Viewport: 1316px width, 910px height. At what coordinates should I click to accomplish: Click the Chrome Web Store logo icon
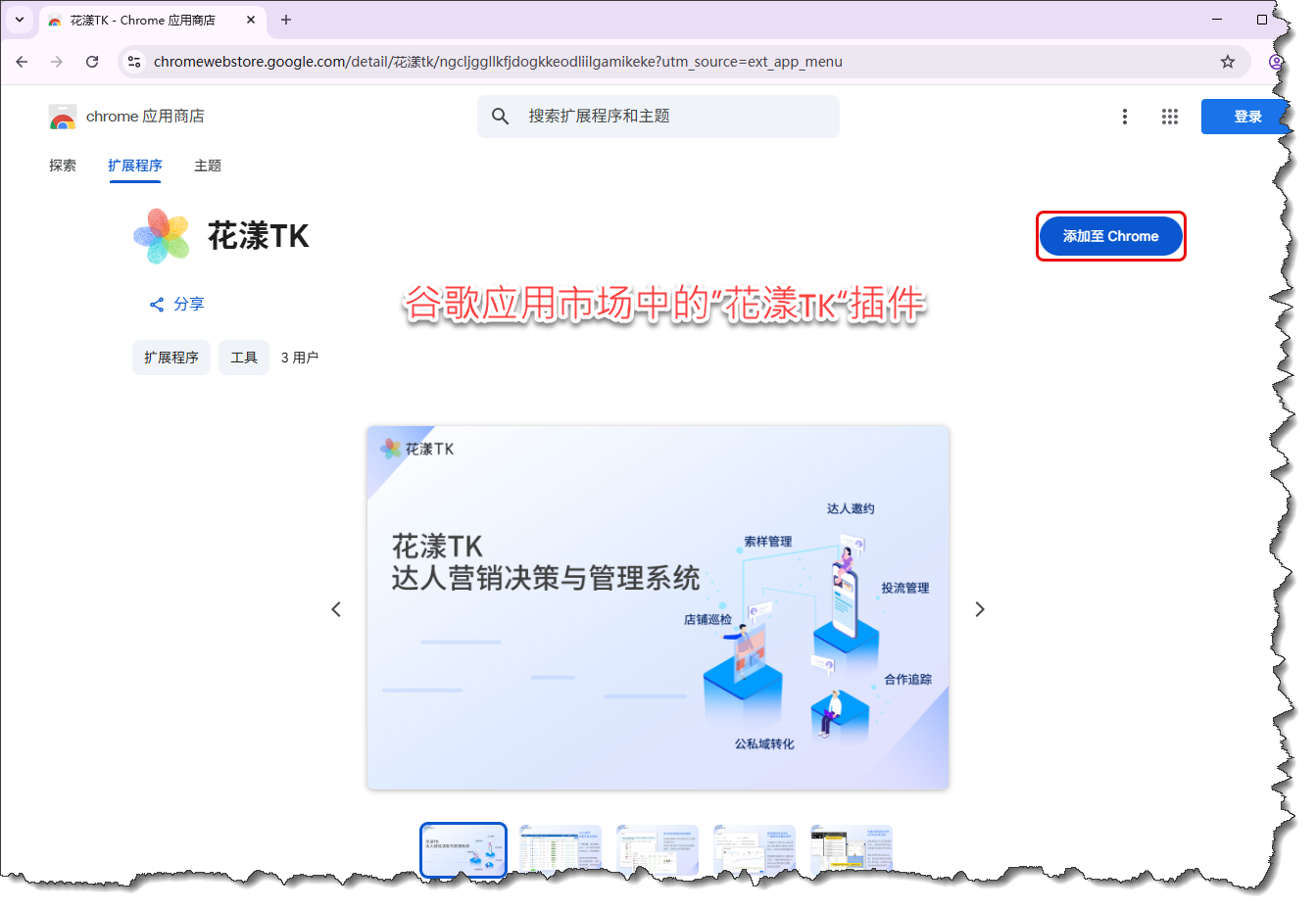point(63,117)
